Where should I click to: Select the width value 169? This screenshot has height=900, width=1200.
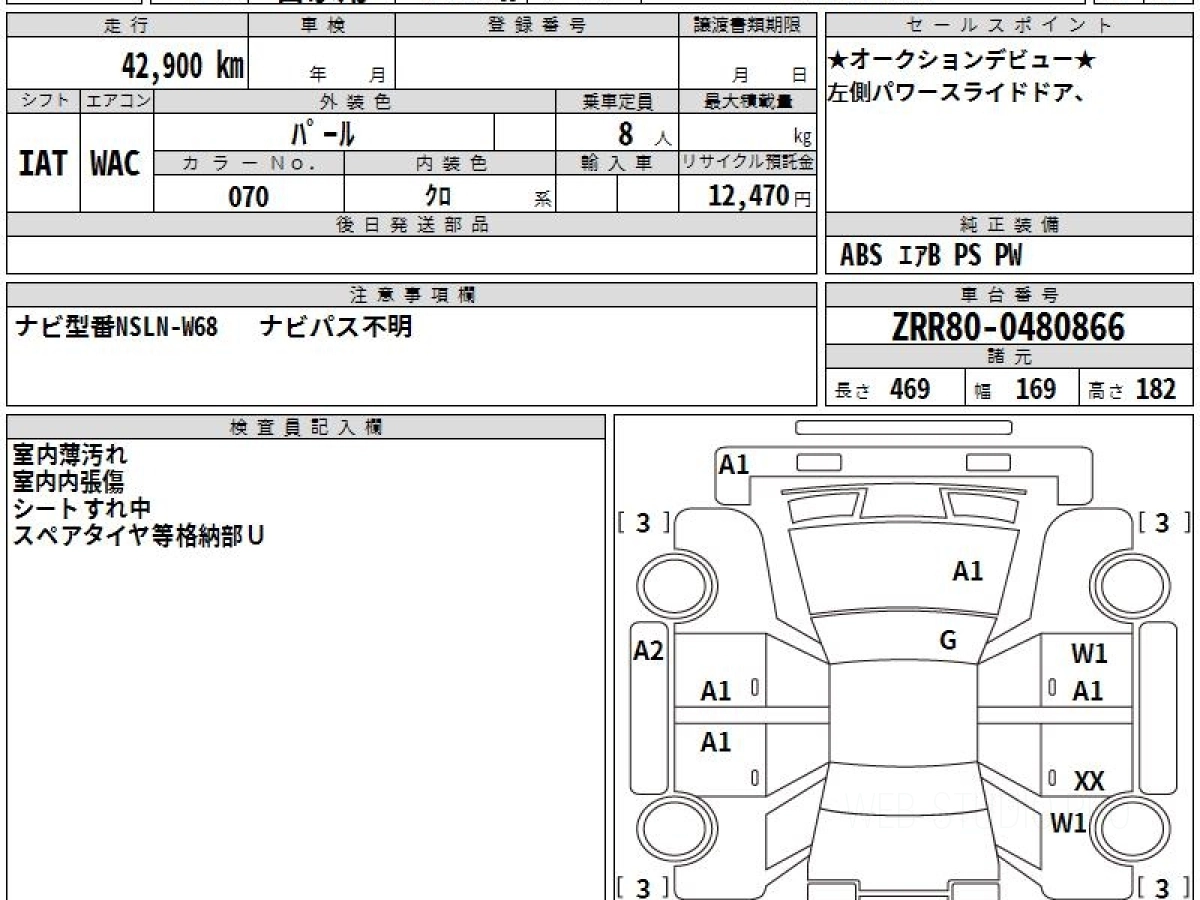[x=1035, y=389]
